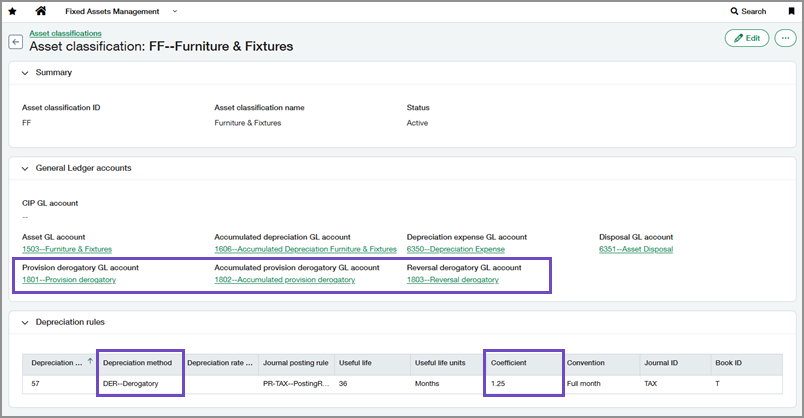
Task: Collapse the Summary section
Action: [x=24, y=72]
